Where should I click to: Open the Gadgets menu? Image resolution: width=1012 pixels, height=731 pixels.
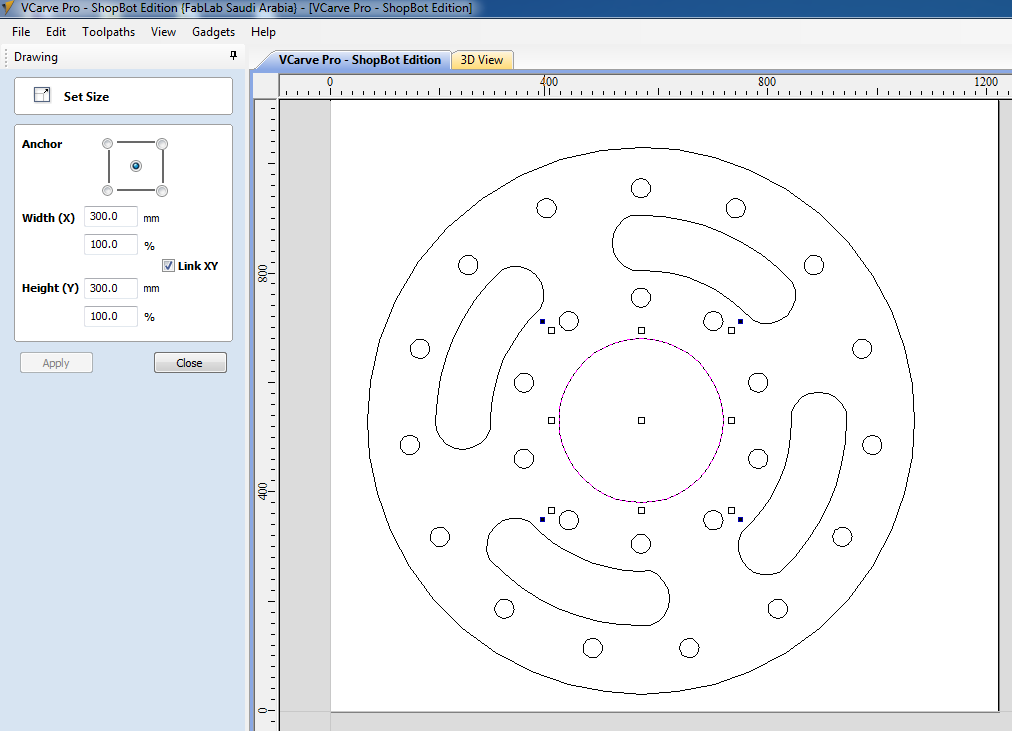[213, 32]
